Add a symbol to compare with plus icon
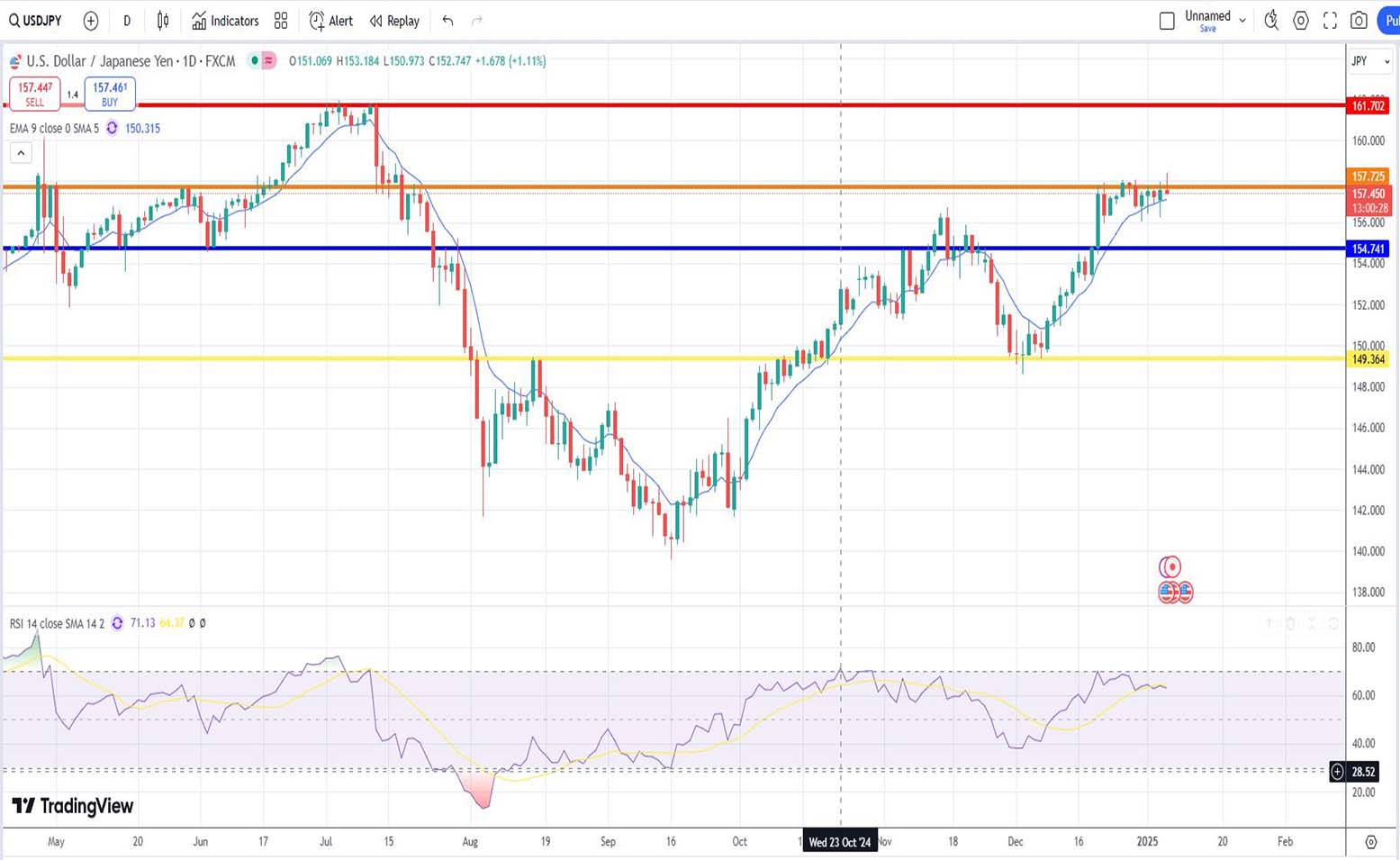 (91, 21)
